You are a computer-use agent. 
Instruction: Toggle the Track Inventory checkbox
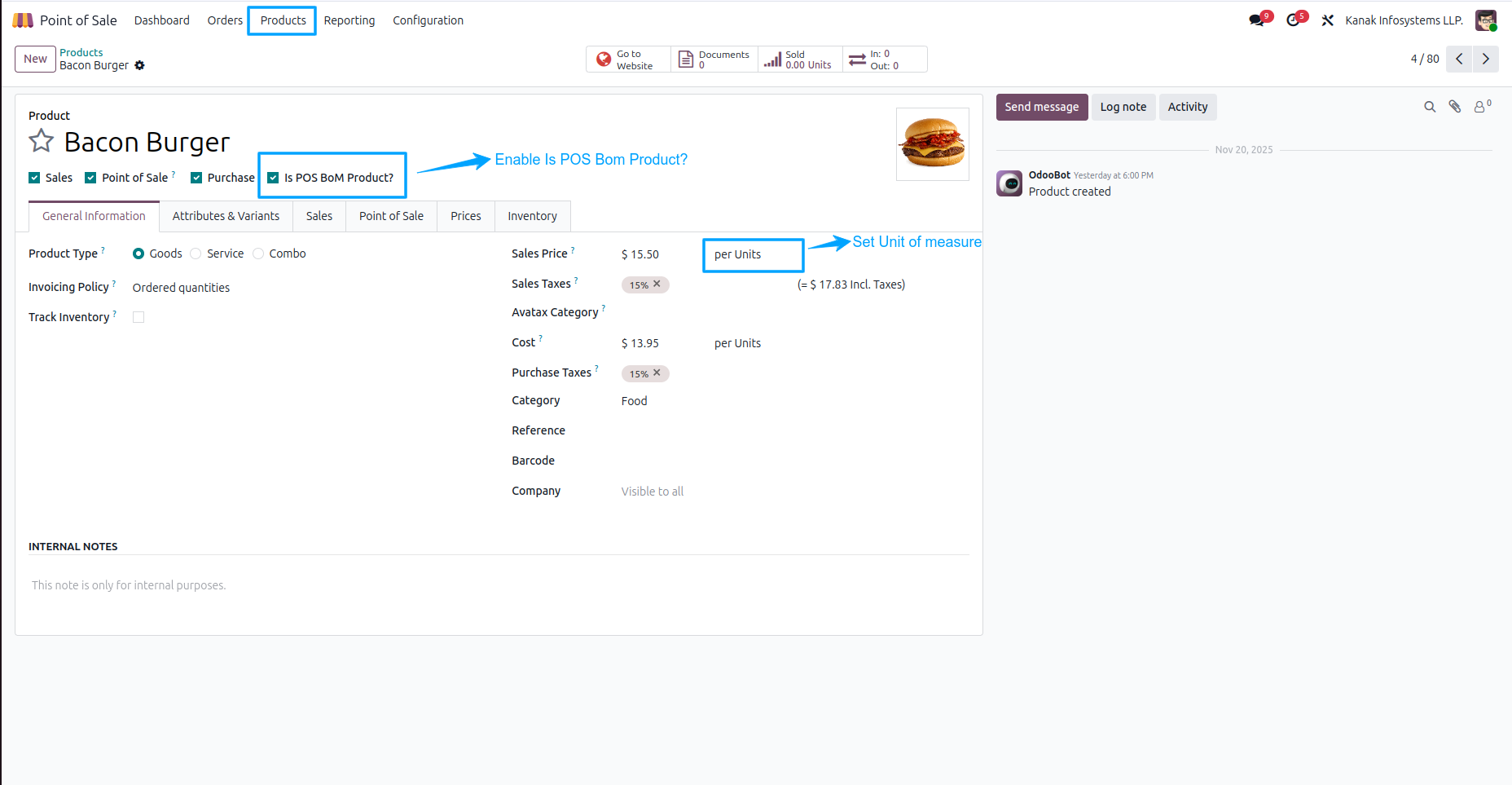coord(138,316)
